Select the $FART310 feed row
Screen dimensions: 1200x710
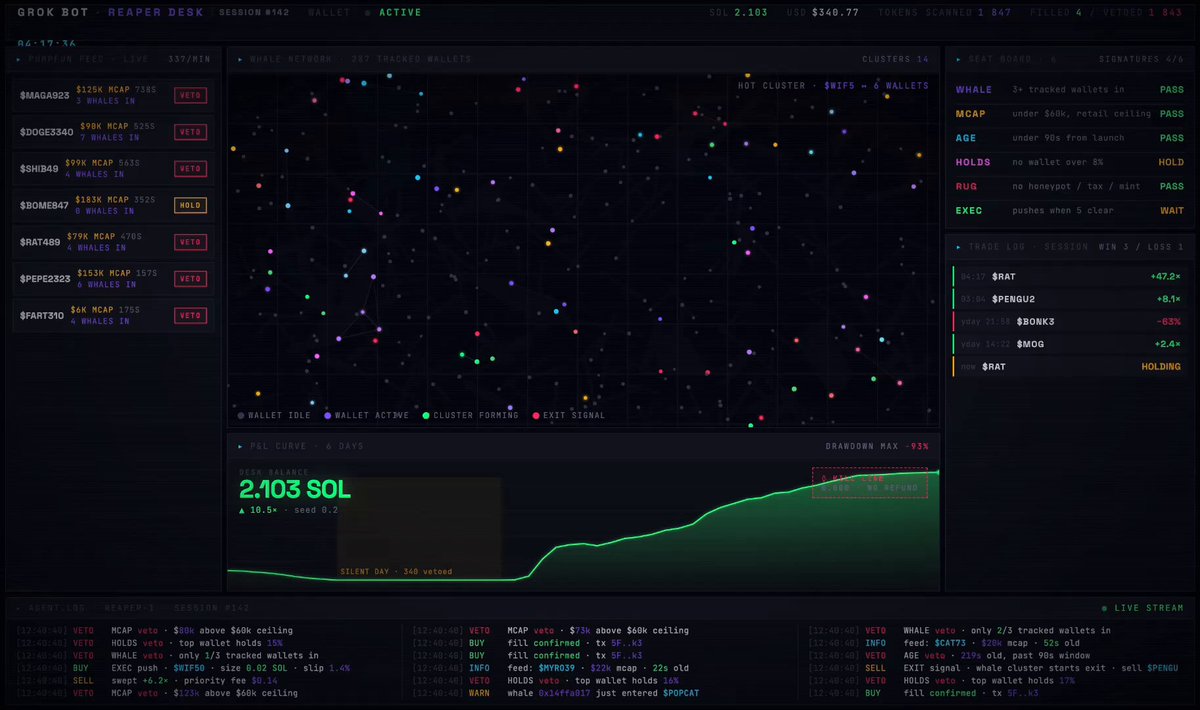[x=114, y=316]
